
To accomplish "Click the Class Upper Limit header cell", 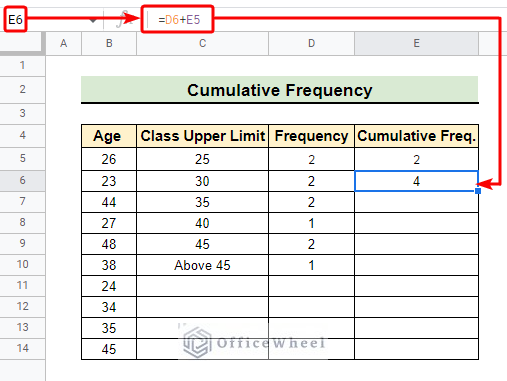I will click(202, 136).
